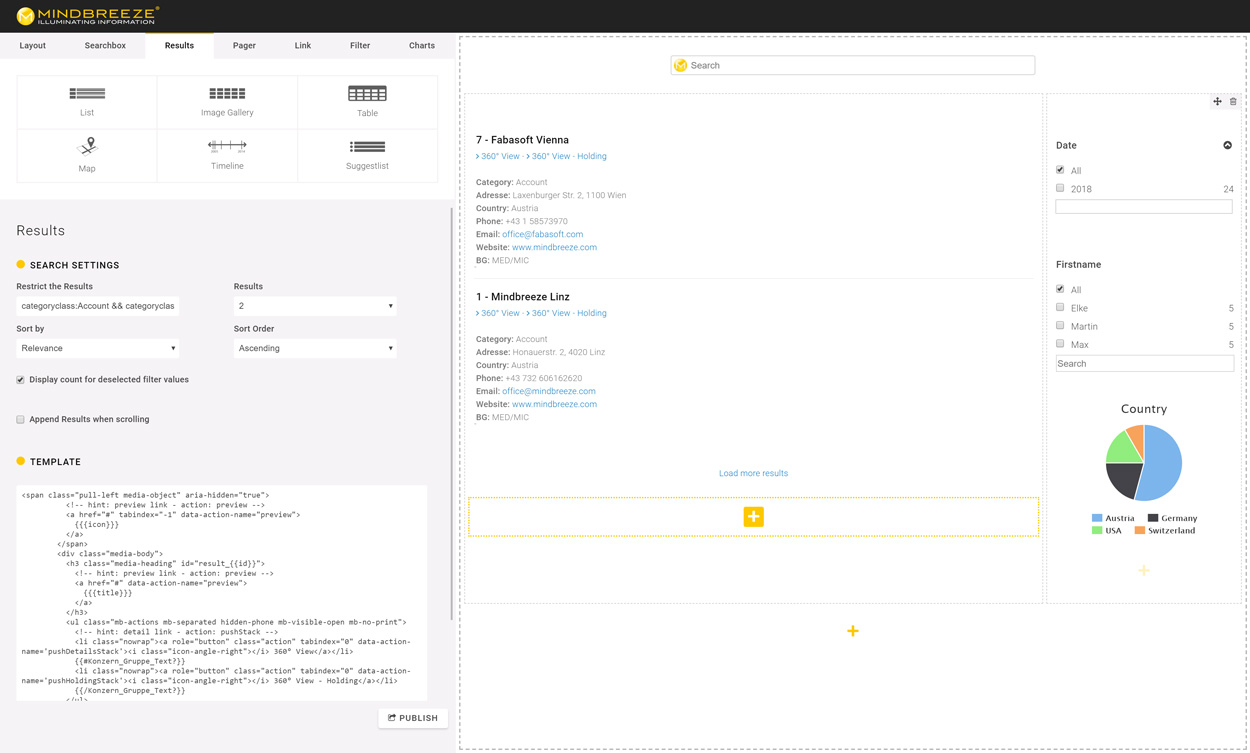Open 360° View link for Mindbreeze Linz
This screenshot has width=1250, height=753.
[x=500, y=313]
